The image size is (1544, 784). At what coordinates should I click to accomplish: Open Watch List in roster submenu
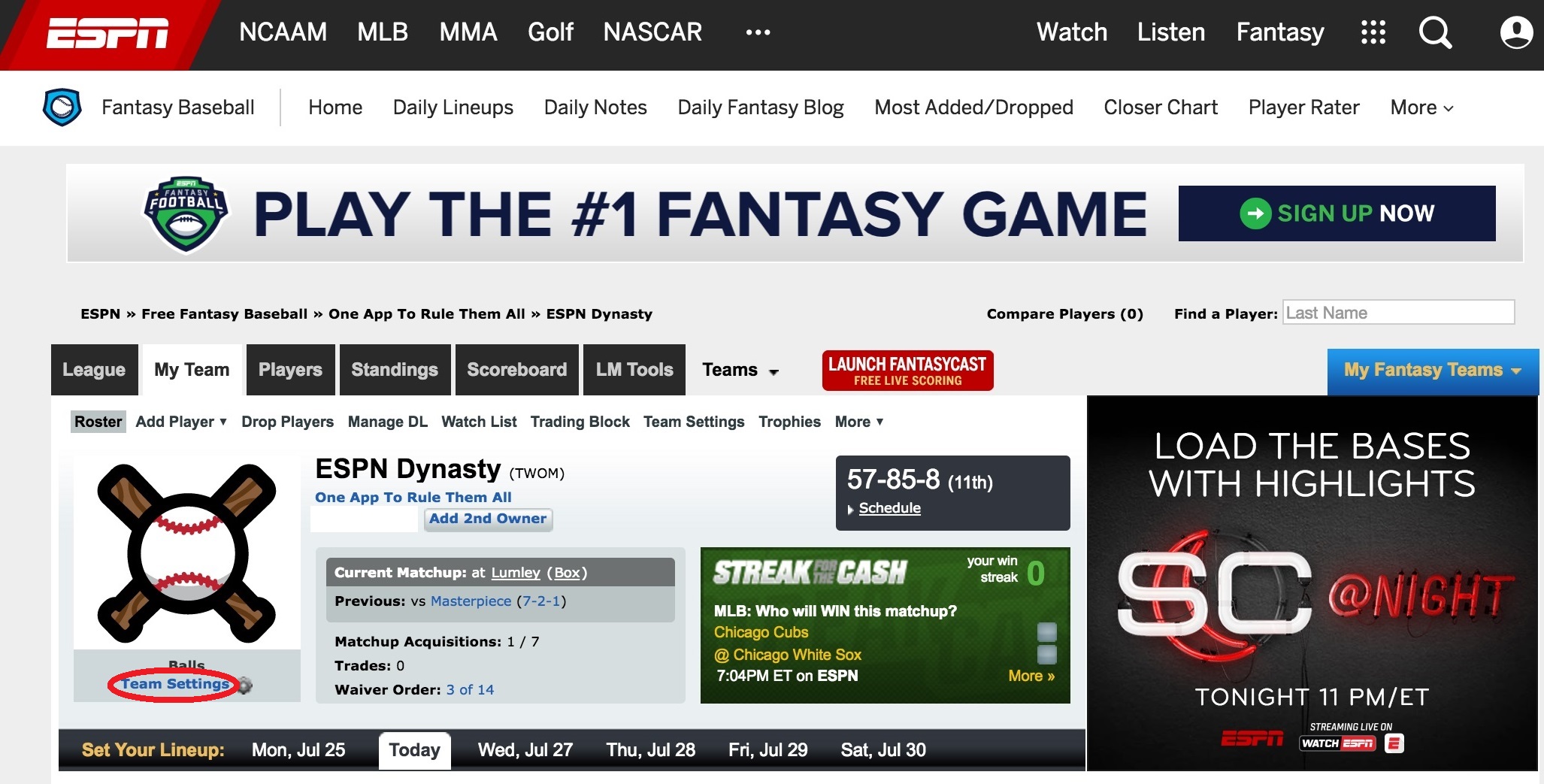pos(479,422)
